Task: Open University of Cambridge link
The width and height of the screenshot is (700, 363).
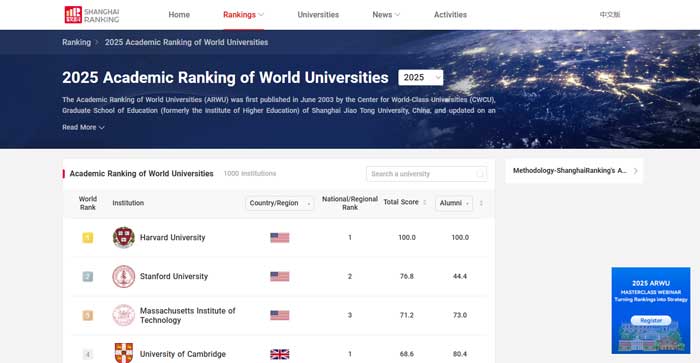Action: 183,354
